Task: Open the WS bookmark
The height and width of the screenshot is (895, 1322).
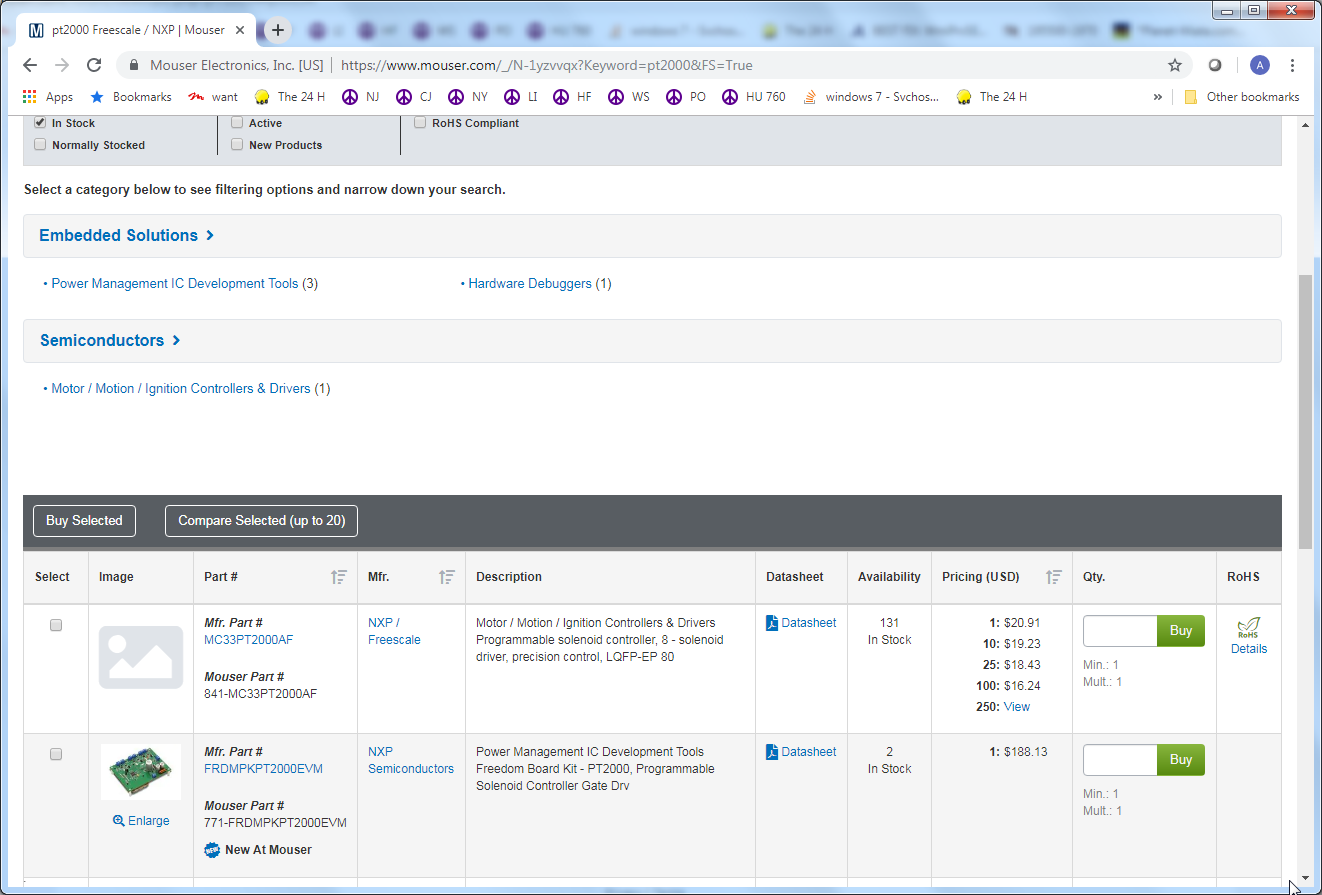Action: pyautogui.click(x=628, y=97)
